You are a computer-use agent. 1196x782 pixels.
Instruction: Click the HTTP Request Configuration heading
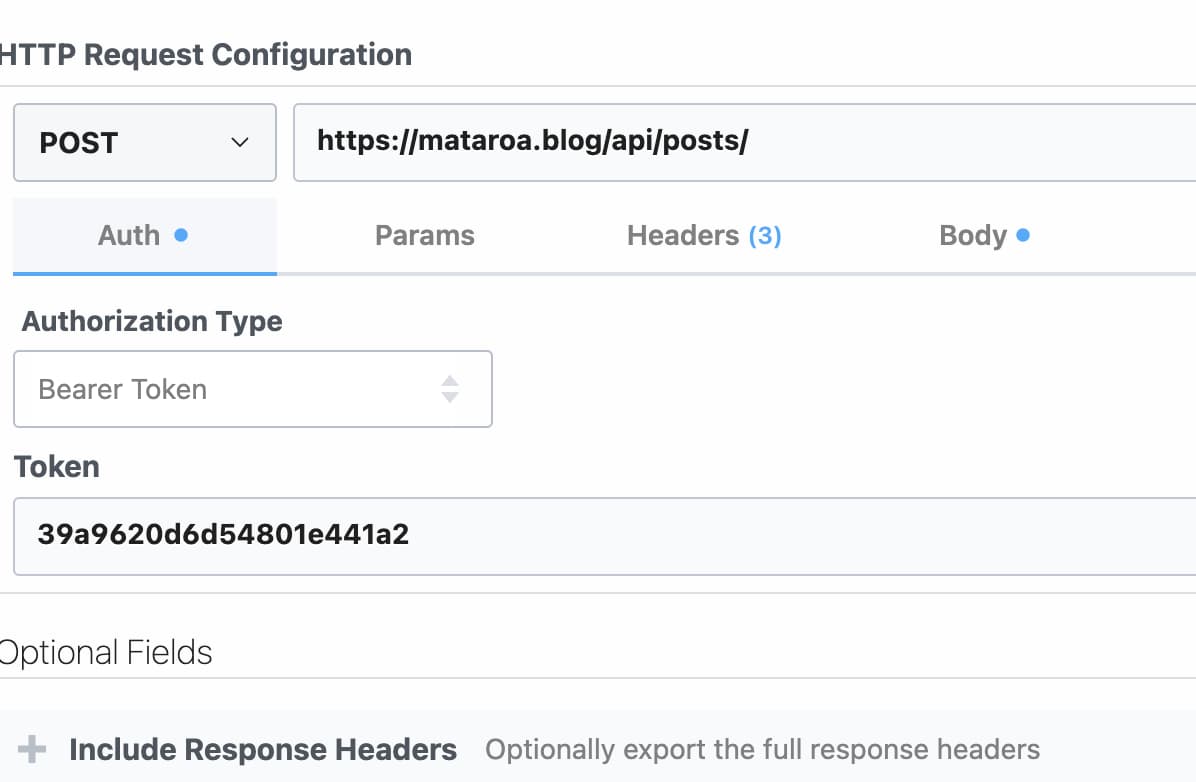206,55
